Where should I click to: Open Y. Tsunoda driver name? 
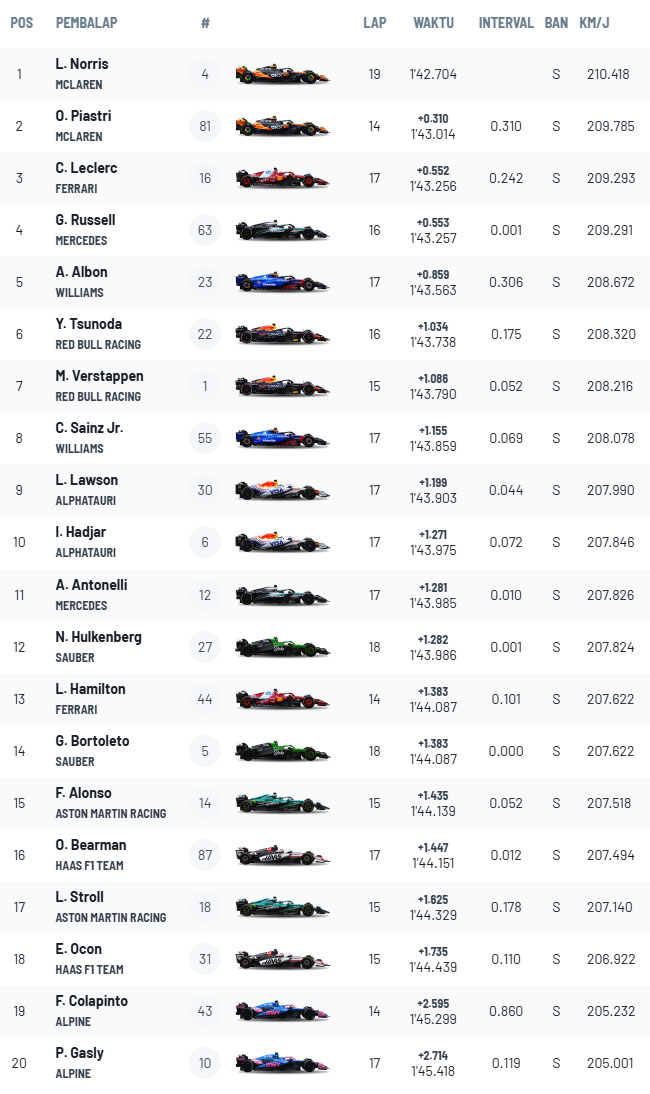89,324
